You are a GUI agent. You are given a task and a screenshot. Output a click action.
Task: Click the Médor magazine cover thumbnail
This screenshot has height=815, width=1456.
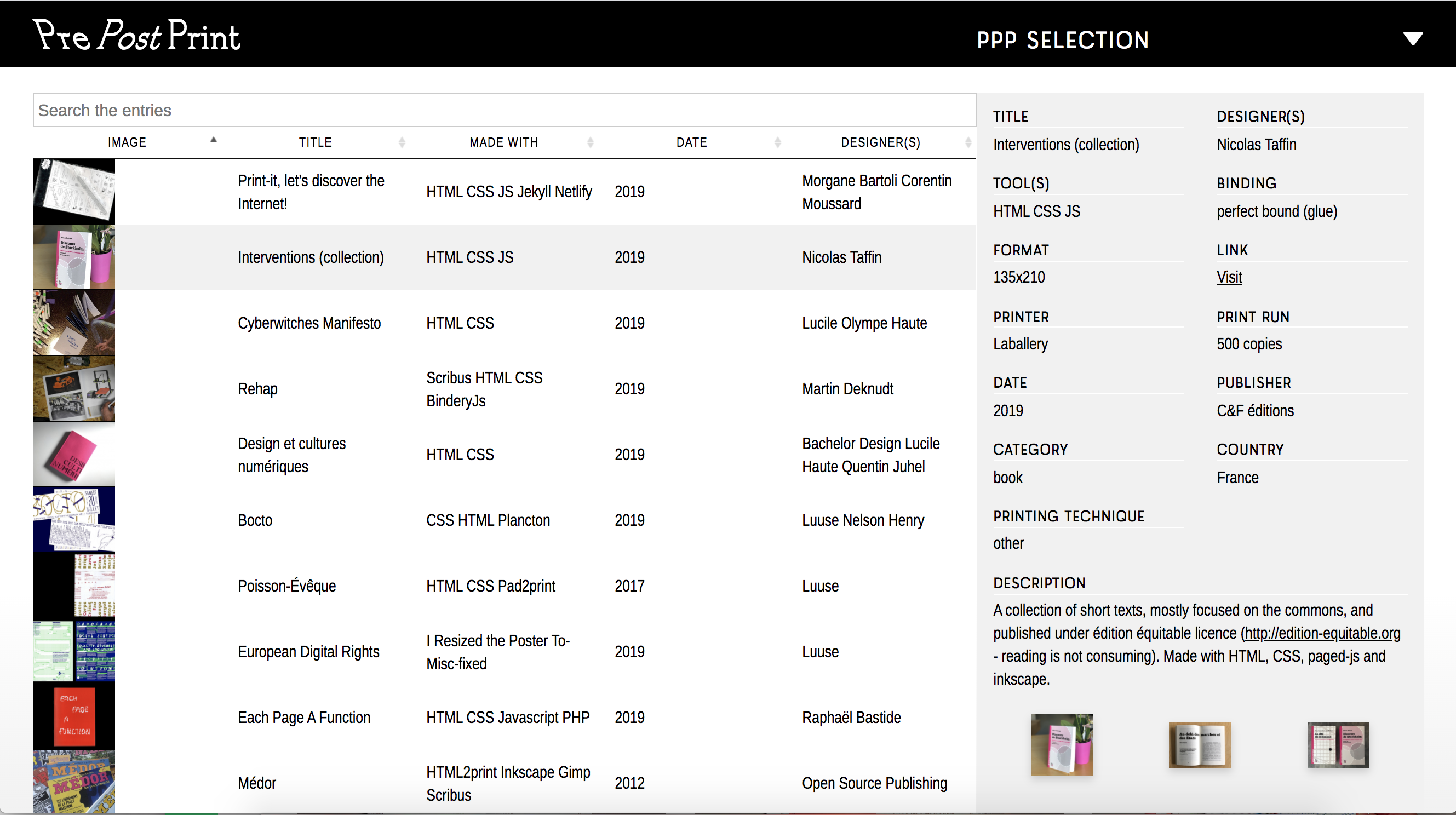[74, 782]
